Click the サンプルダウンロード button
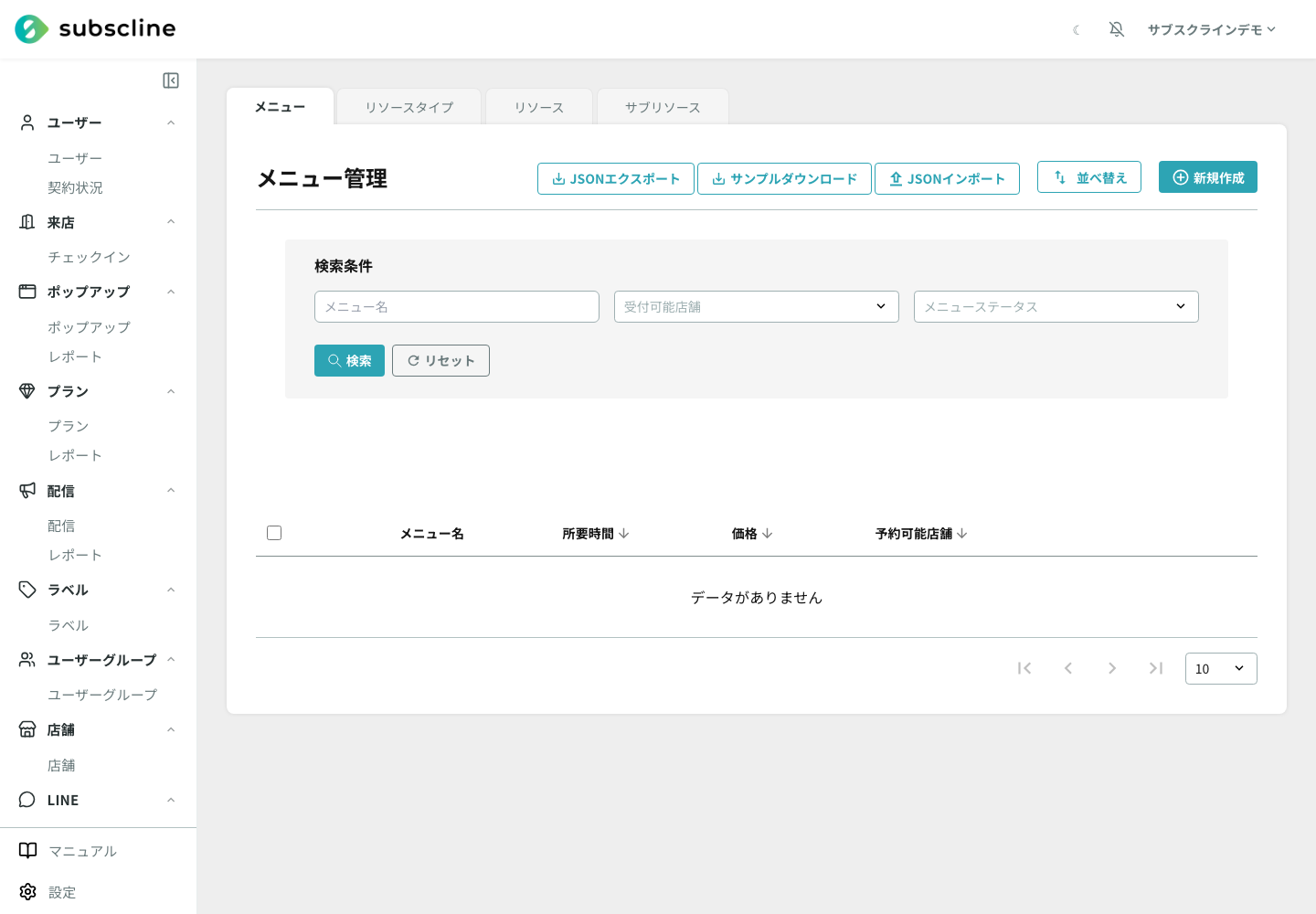Viewport: 1316px width, 914px height. pos(784,178)
